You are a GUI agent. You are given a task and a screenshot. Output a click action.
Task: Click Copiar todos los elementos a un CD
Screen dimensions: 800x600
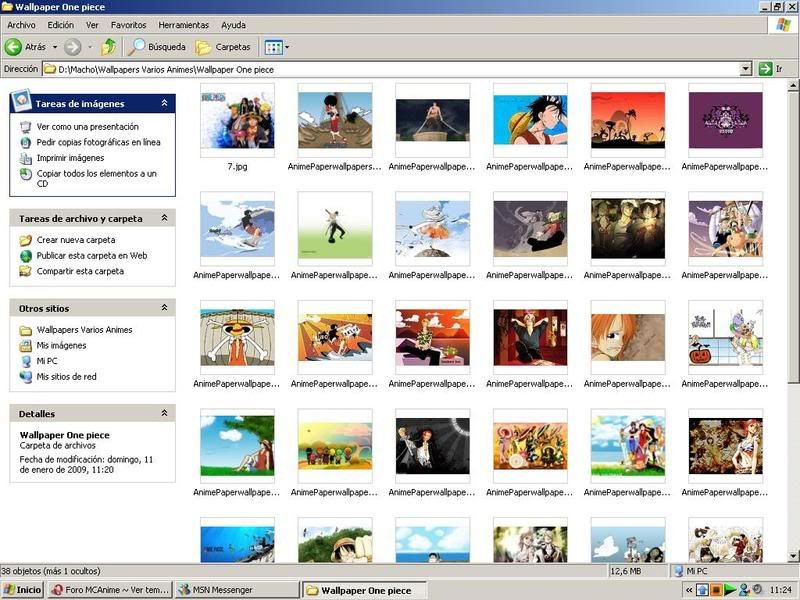(x=96, y=178)
